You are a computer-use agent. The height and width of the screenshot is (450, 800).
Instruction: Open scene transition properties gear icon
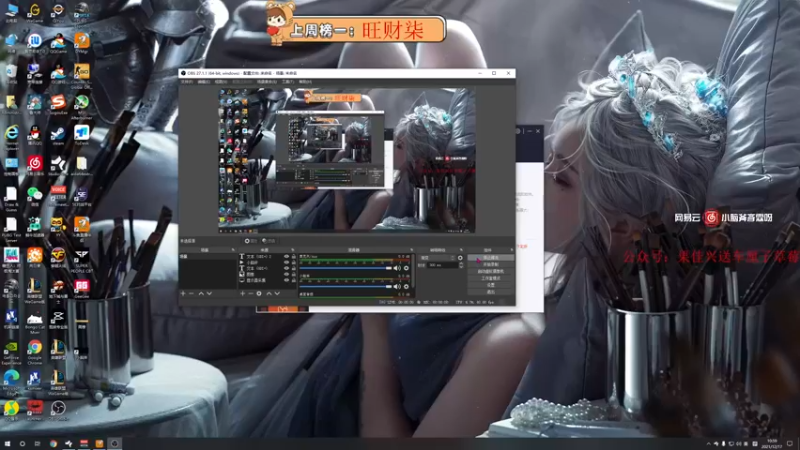tap(460, 258)
